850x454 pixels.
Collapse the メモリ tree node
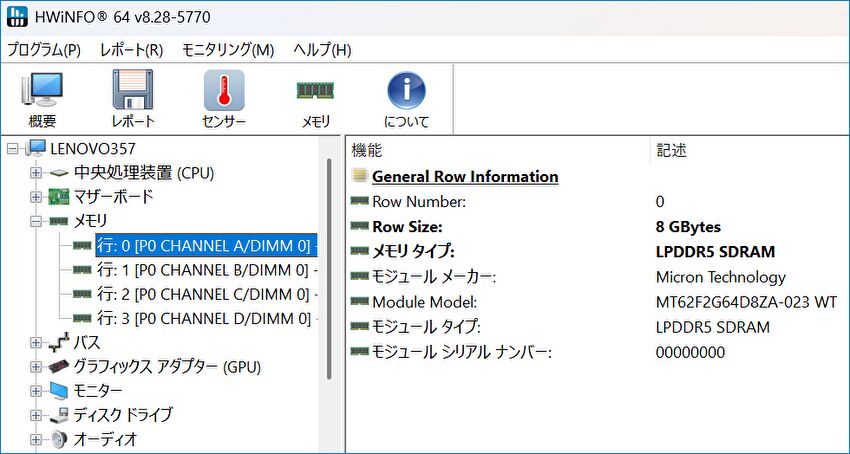coord(36,221)
